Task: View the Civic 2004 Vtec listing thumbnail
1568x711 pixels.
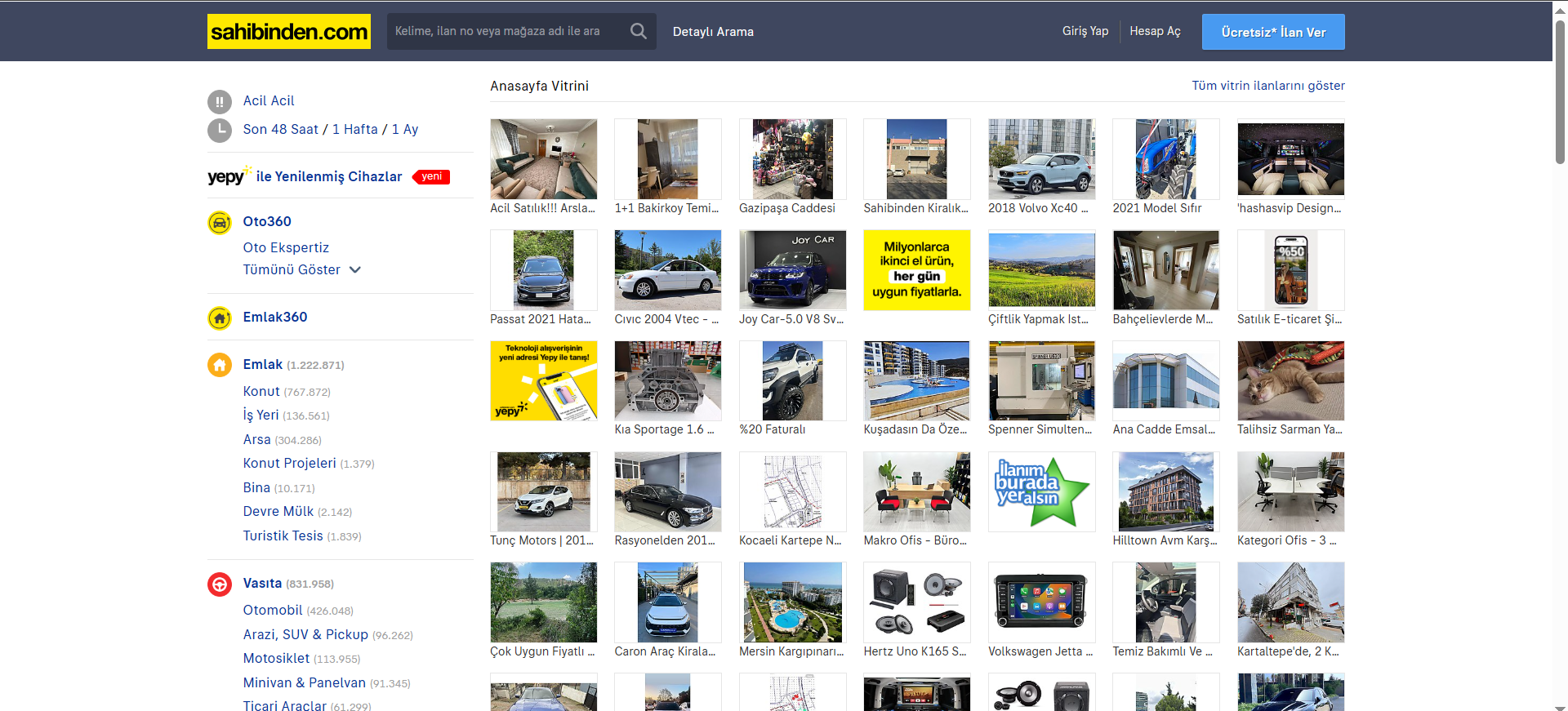Action: (x=668, y=270)
